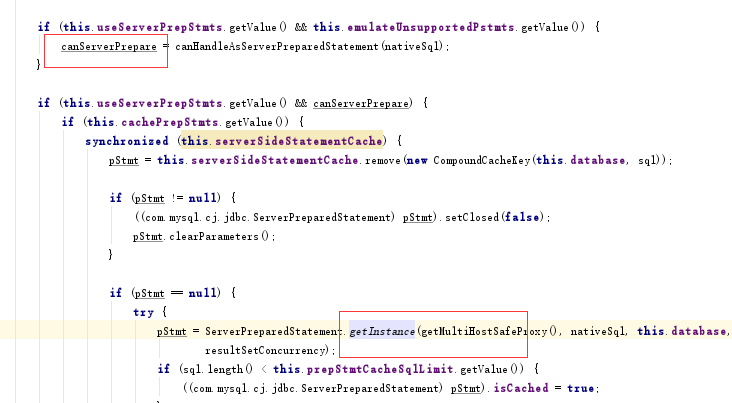Click the highlighted getInstance method
This screenshot has width=732, height=403.
(382, 331)
